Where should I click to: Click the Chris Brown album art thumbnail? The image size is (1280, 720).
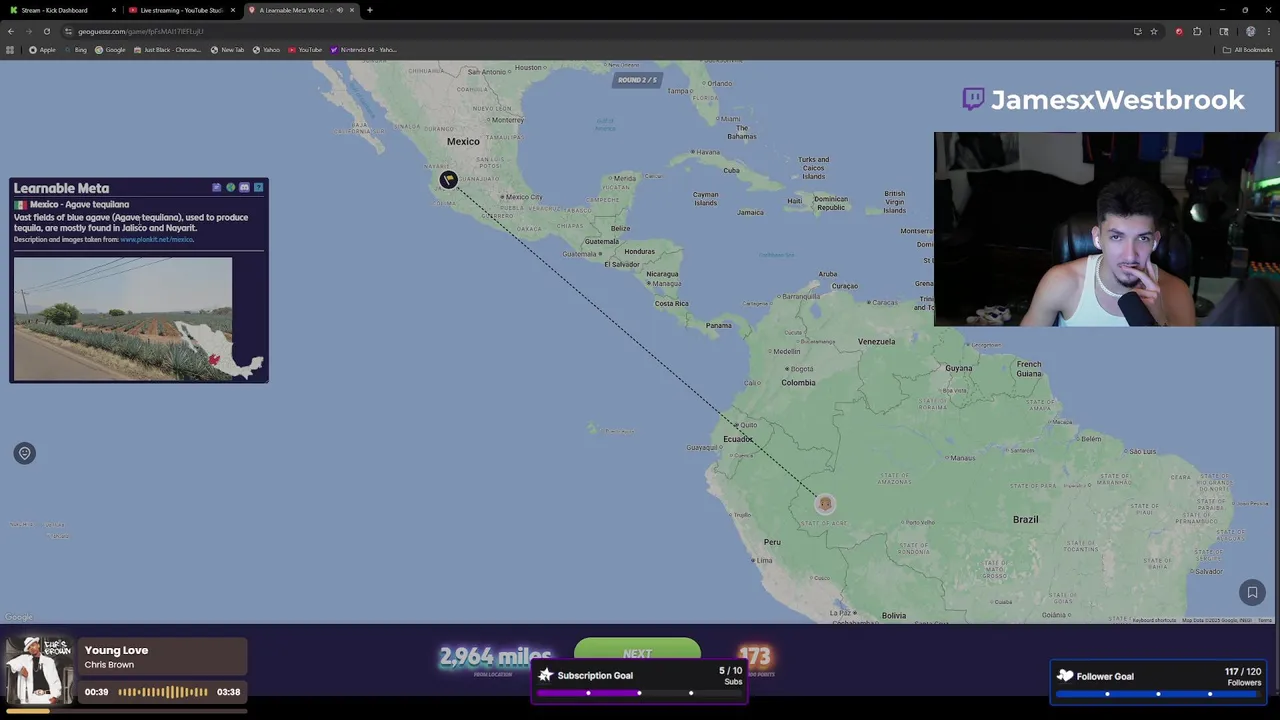click(39, 670)
